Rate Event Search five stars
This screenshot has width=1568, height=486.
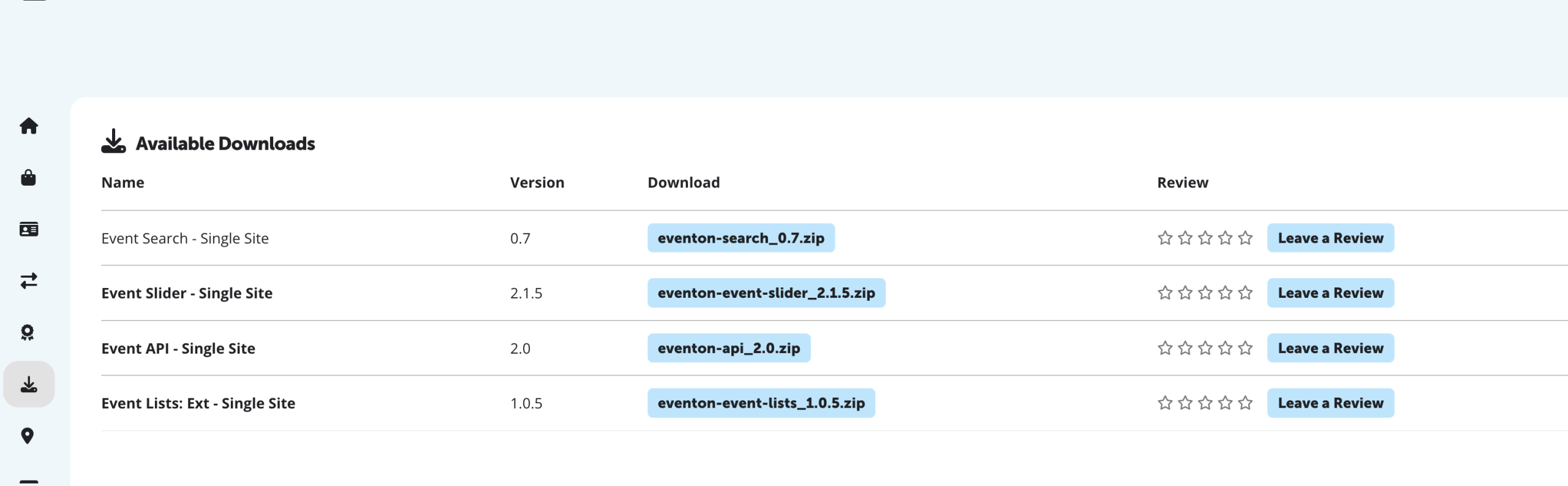[x=1245, y=238]
